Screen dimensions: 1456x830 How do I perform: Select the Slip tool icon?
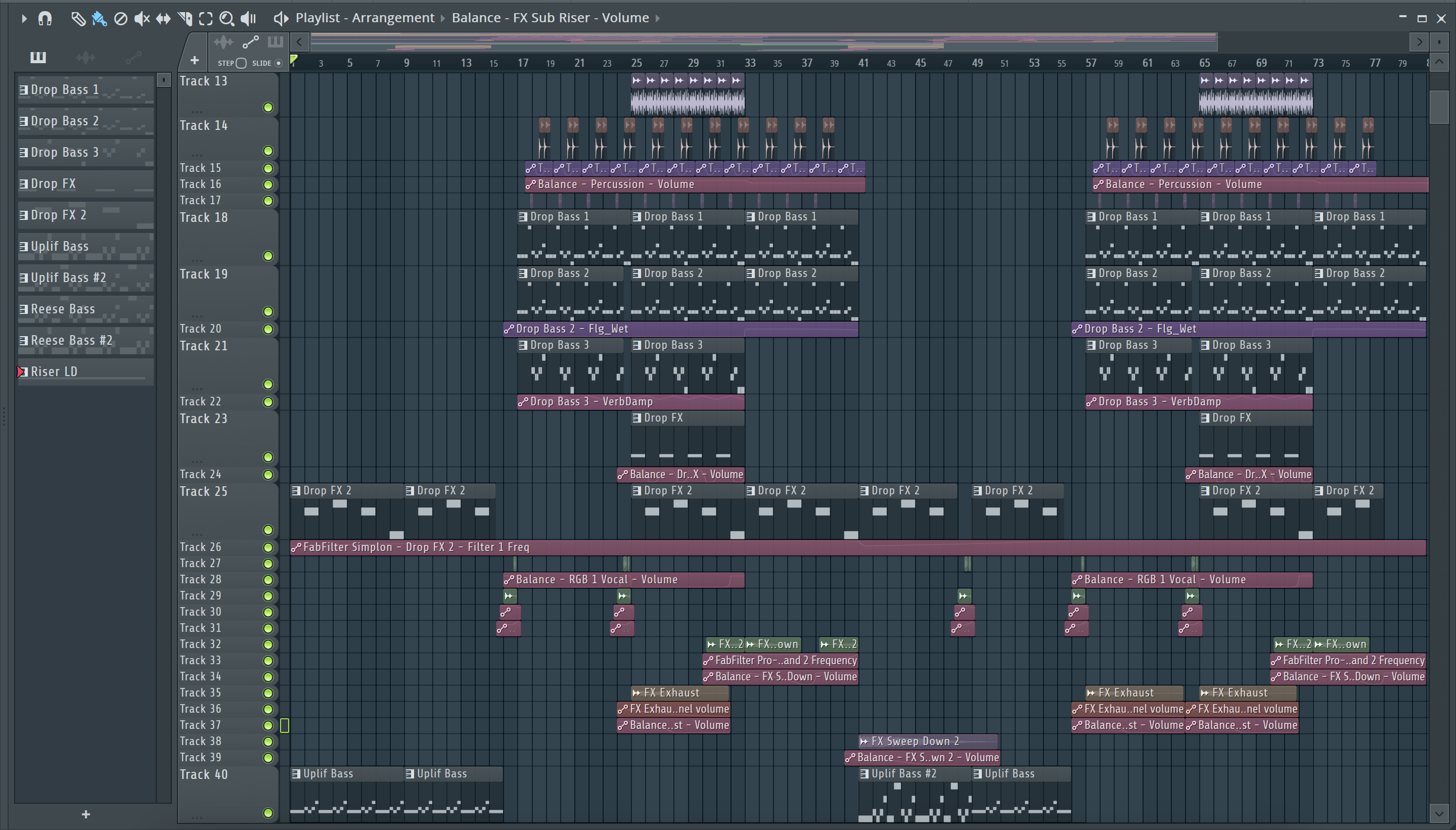coord(163,19)
